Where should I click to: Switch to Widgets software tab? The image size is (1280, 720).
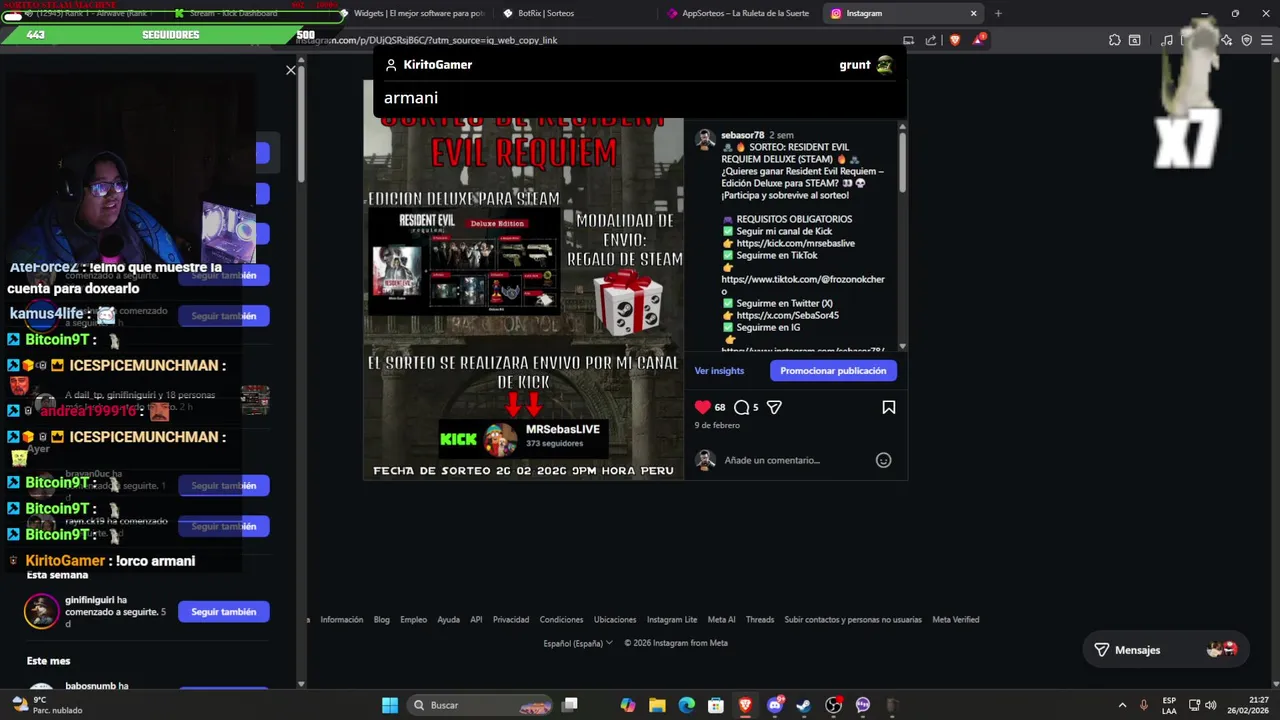click(x=411, y=13)
